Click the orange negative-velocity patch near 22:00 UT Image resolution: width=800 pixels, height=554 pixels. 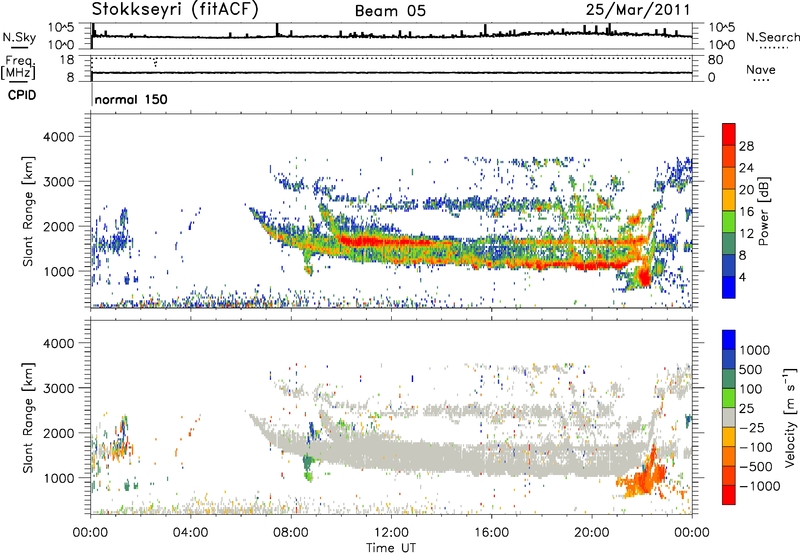click(x=644, y=477)
